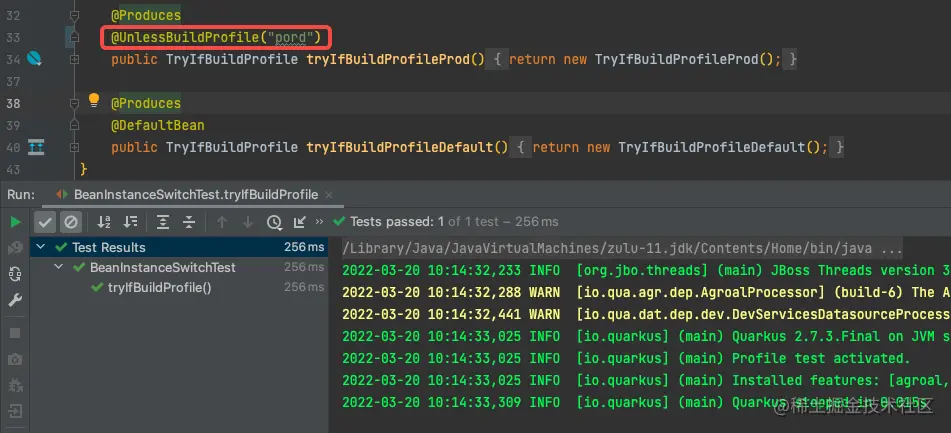Collapse fold marker at line 39
Image resolution: width=951 pixels, height=433 pixels.
point(74,126)
